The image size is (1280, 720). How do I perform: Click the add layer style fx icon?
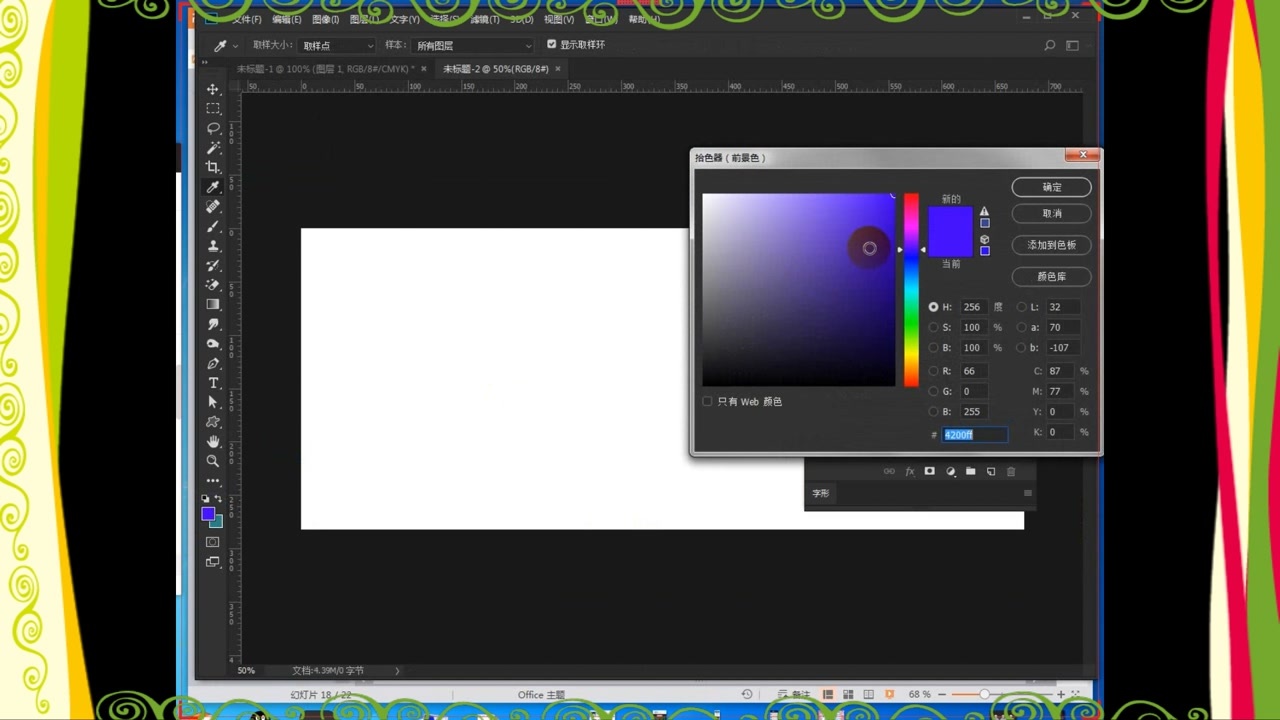pyautogui.click(x=909, y=471)
